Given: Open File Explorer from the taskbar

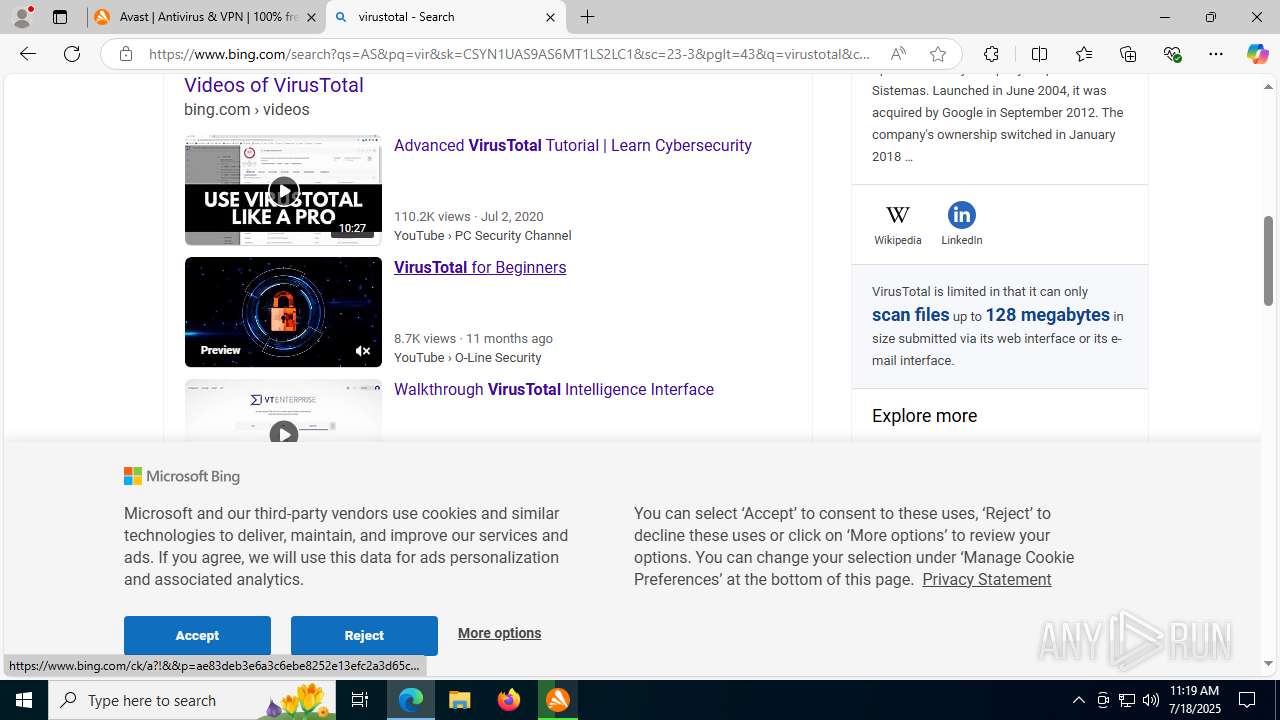Looking at the screenshot, I should [460, 700].
